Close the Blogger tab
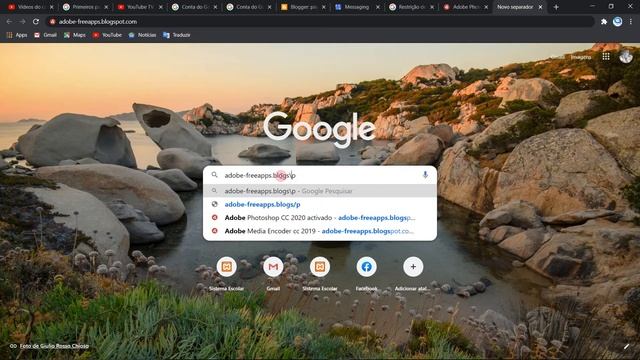The width and height of the screenshot is (640, 360). [324, 7]
